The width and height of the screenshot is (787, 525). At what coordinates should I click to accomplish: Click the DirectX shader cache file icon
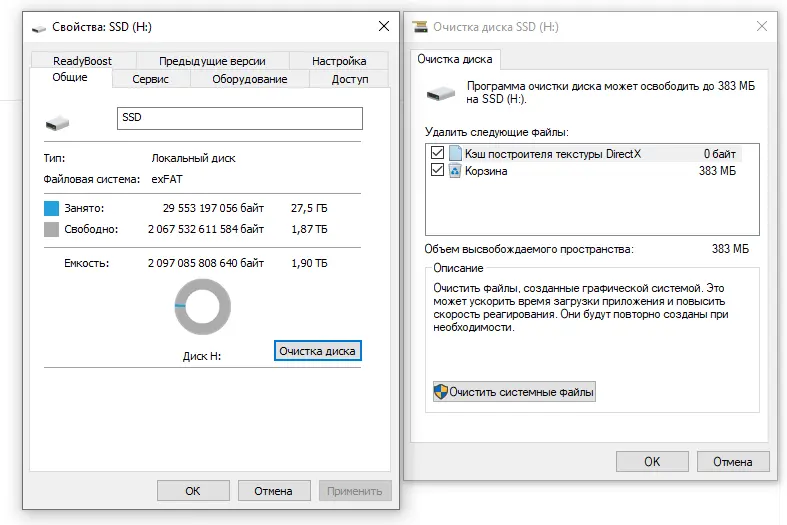click(x=456, y=154)
